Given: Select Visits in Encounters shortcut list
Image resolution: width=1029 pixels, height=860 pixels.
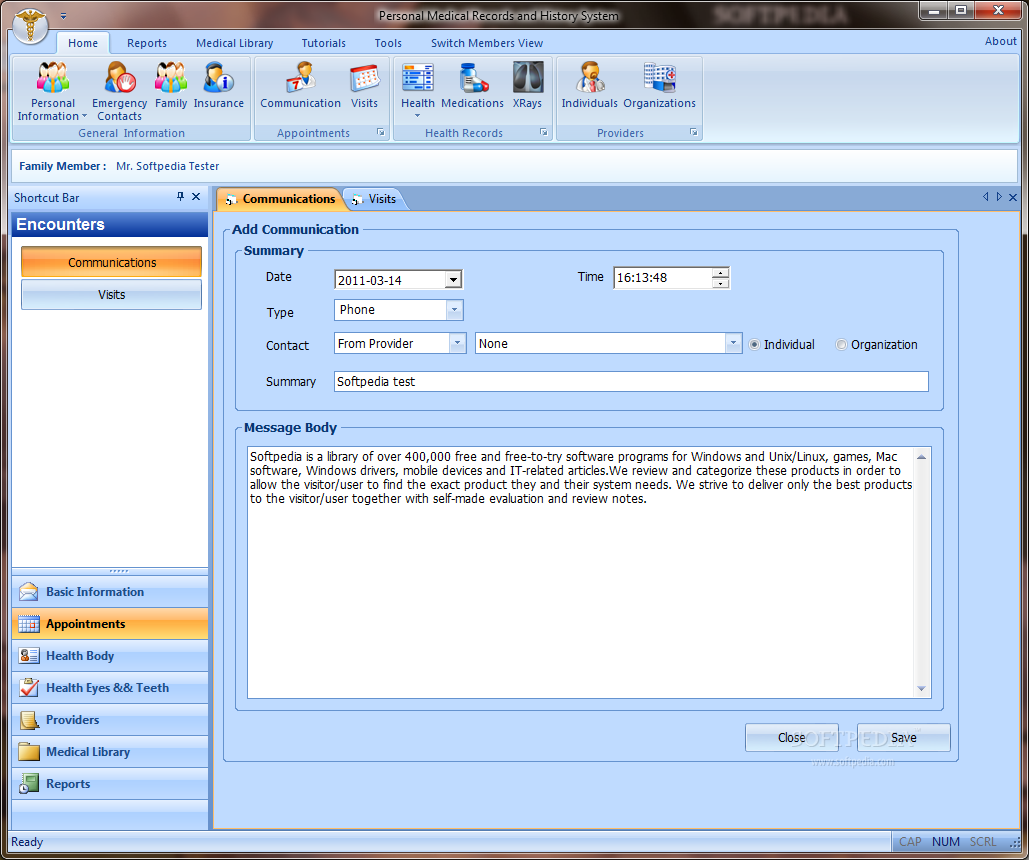Looking at the screenshot, I should pos(112,295).
